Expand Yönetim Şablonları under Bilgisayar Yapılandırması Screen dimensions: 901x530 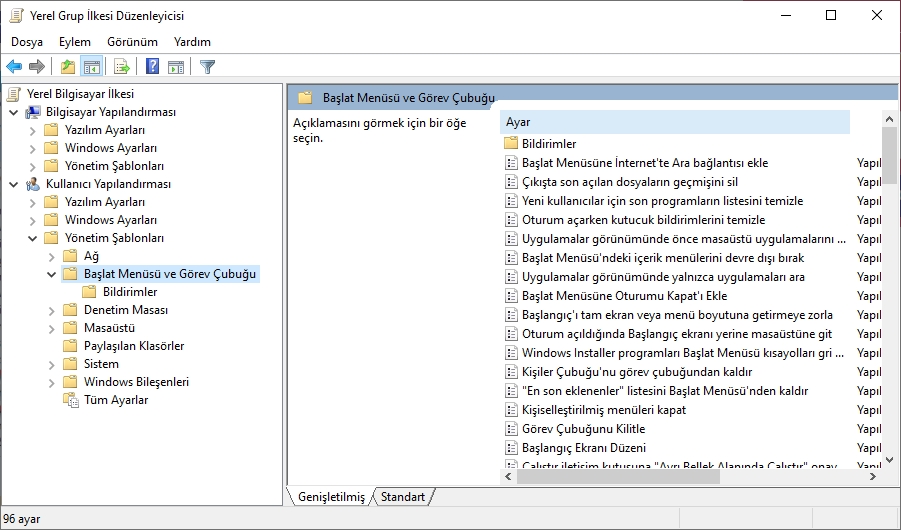click(x=33, y=166)
